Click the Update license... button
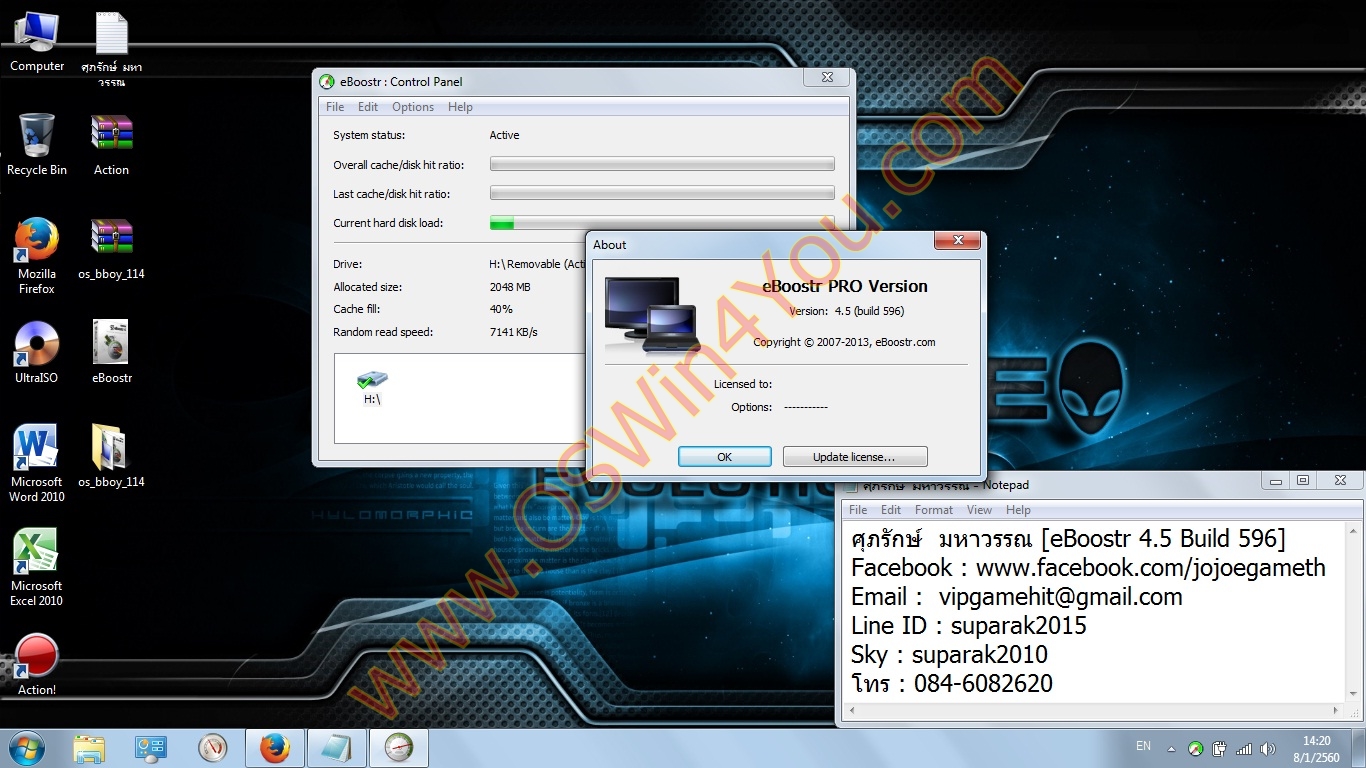The width and height of the screenshot is (1366, 768). pos(855,457)
